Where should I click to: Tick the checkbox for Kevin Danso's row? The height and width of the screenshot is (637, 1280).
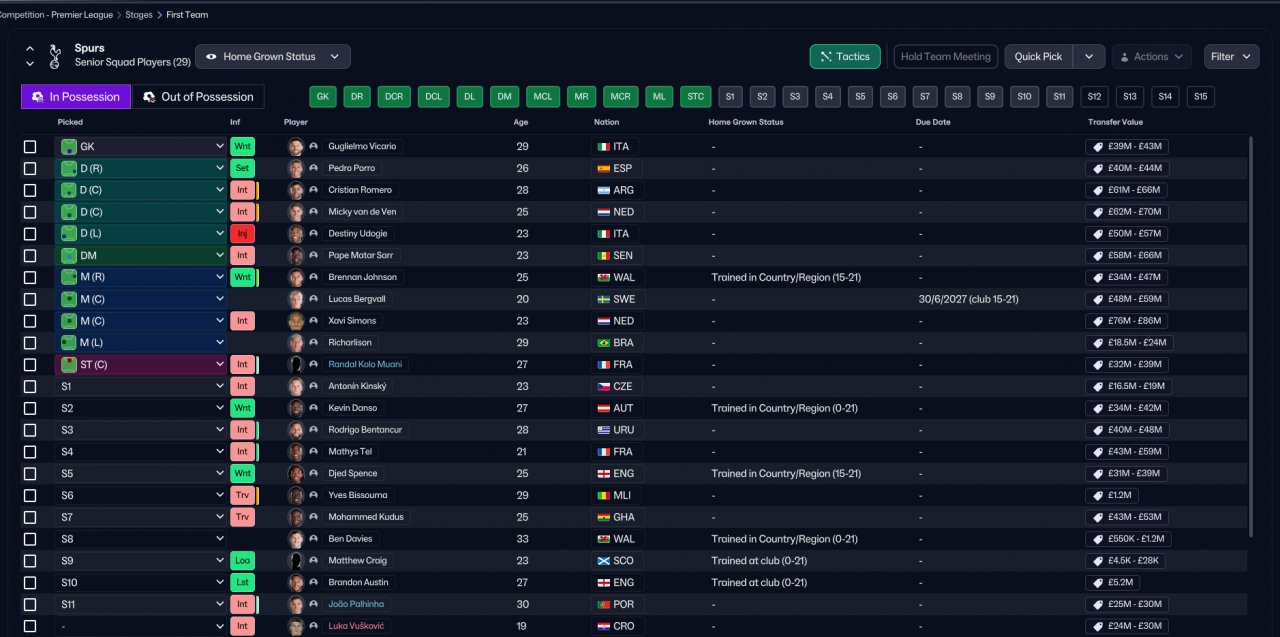(x=30, y=408)
